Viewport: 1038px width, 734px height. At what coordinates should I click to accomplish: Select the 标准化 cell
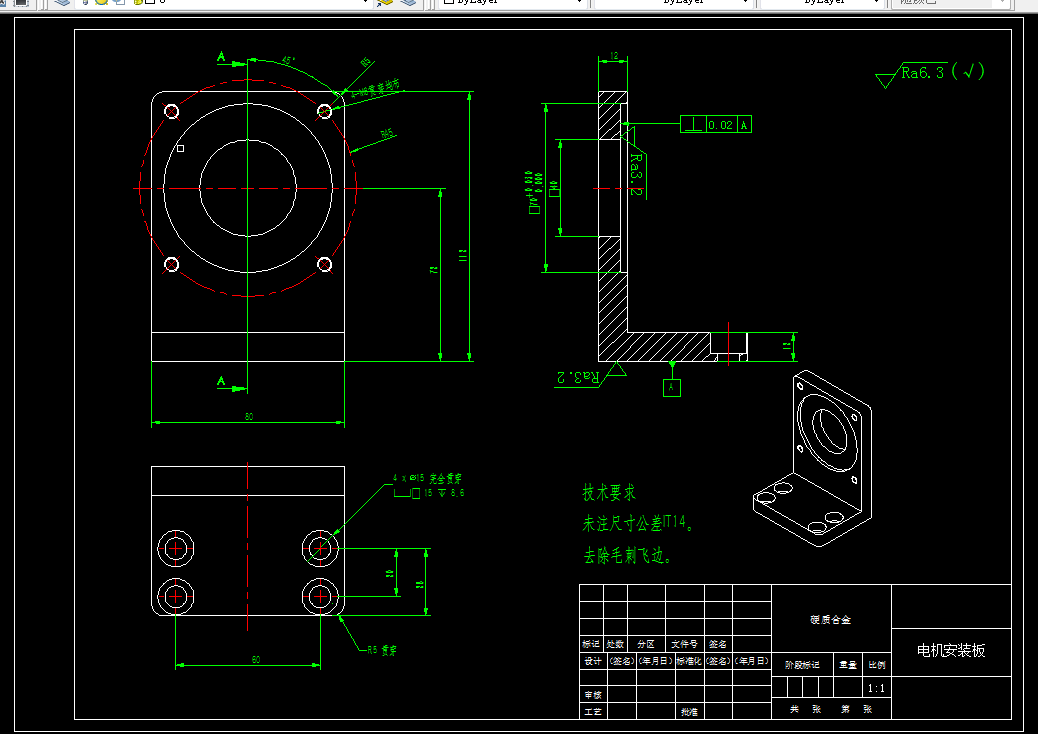tap(688, 661)
